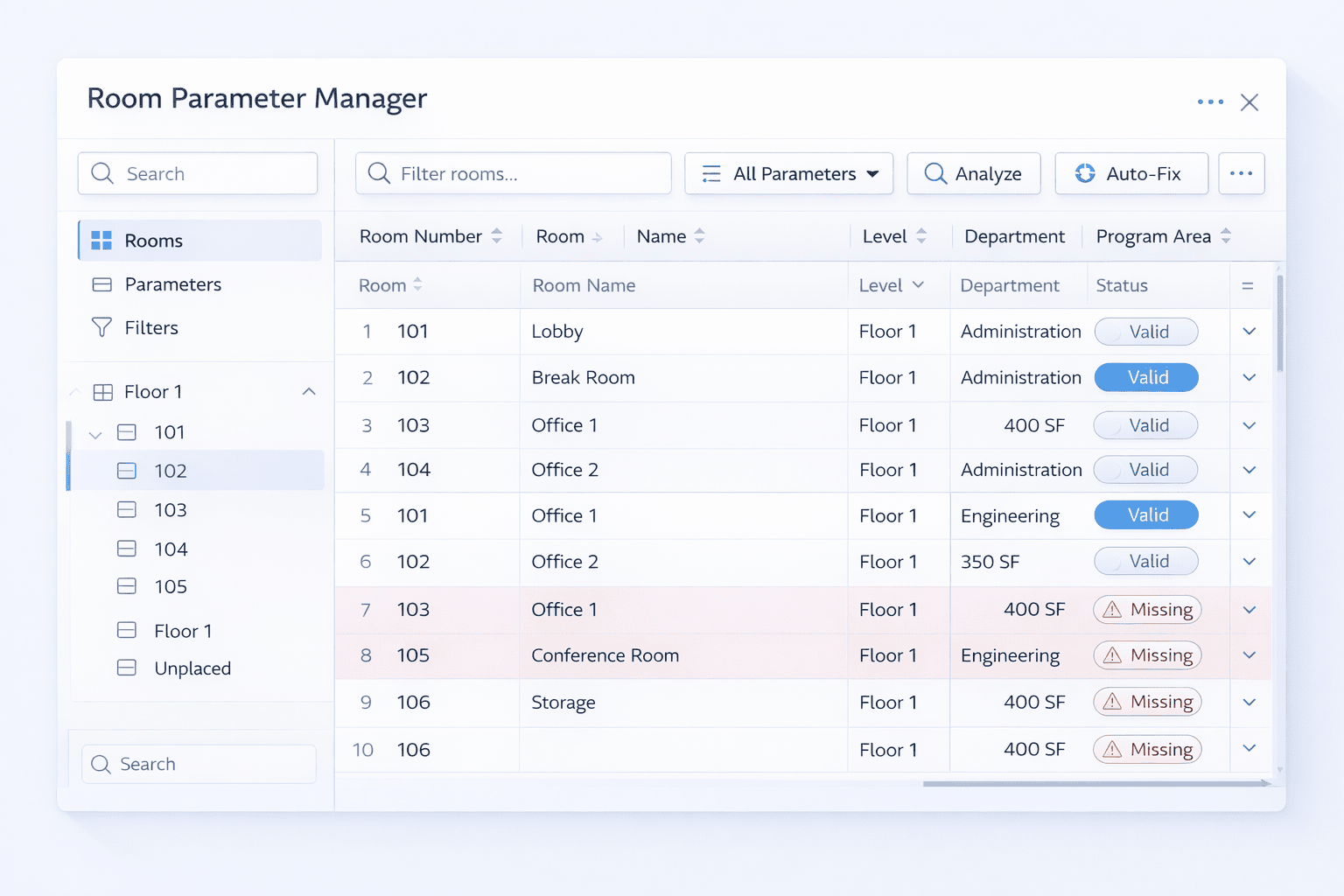
Task: Open the title bar three-dot menu
Action: [x=1210, y=102]
